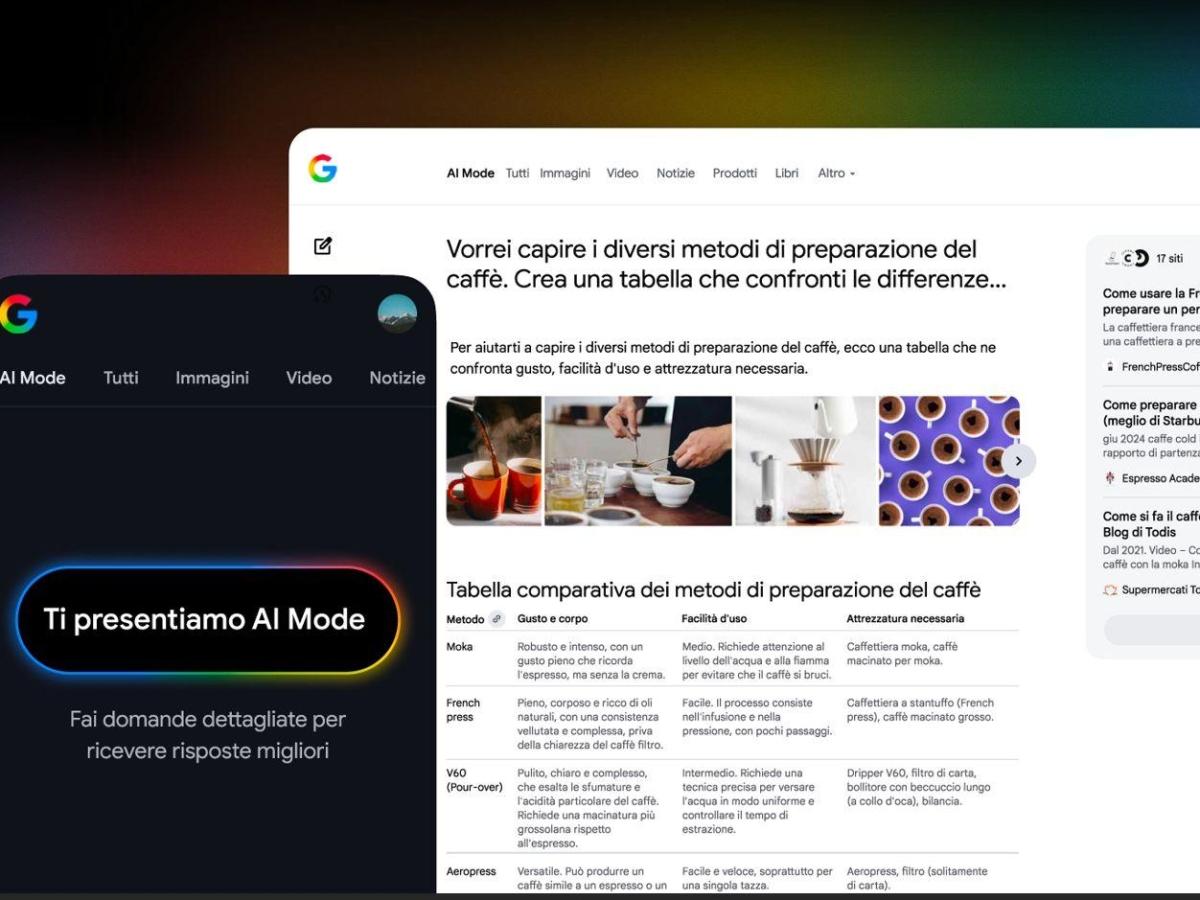The width and height of the screenshot is (1200, 900).
Task: Click the link icon beside Metodo header
Action: [x=497, y=619]
